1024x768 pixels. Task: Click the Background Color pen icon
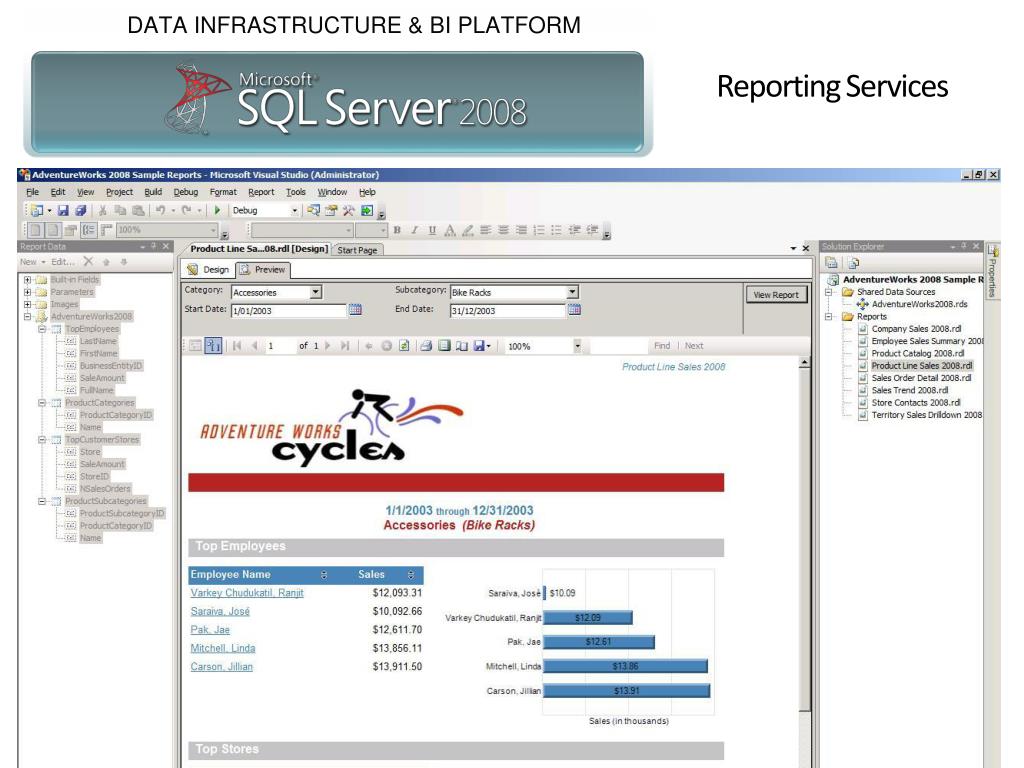pos(468,230)
